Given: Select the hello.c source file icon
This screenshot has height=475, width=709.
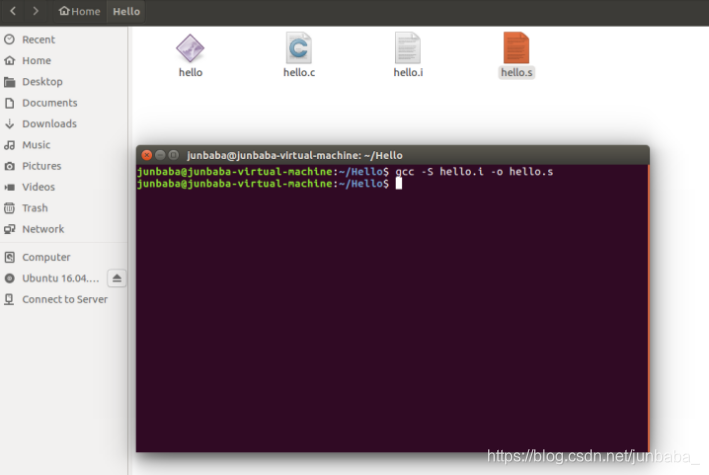Looking at the screenshot, I should coord(299,48).
